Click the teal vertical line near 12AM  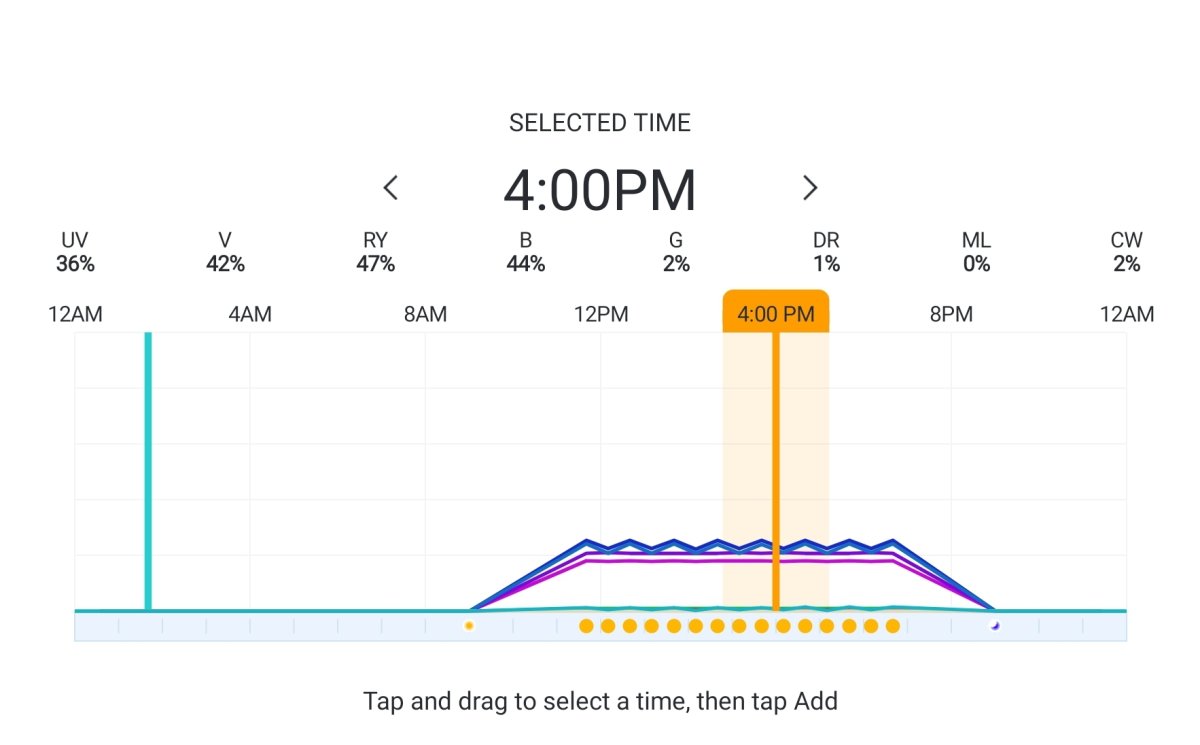pos(148,470)
